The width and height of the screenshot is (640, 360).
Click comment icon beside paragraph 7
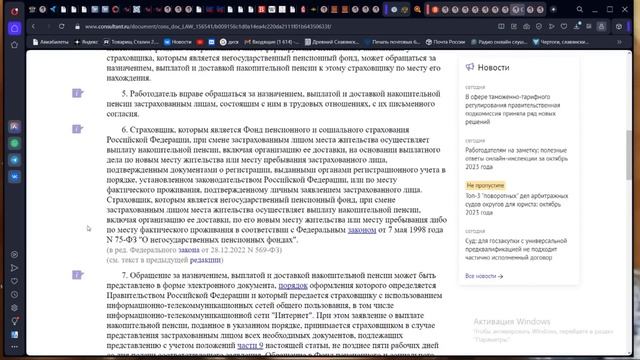[x=77, y=275]
